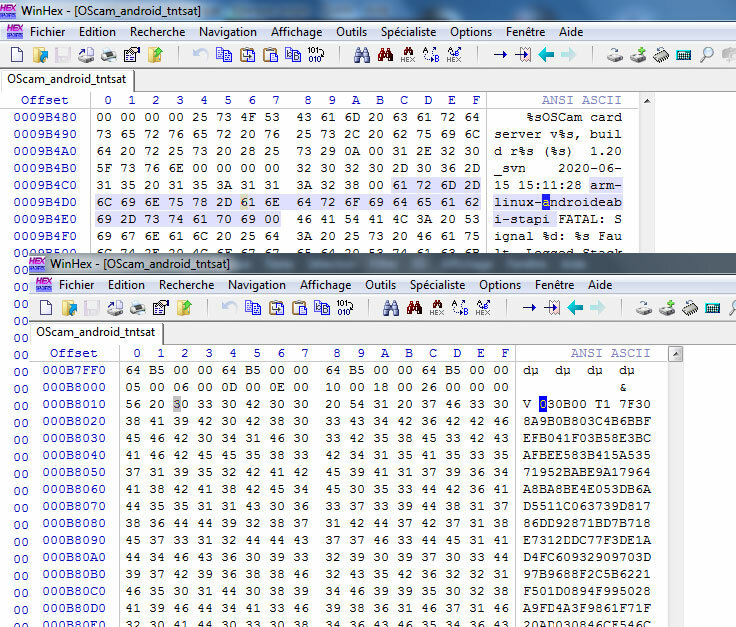Select OScam_android_tntsat tab in top window
The height and width of the screenshot is (627, 736).
pos(67,79)
